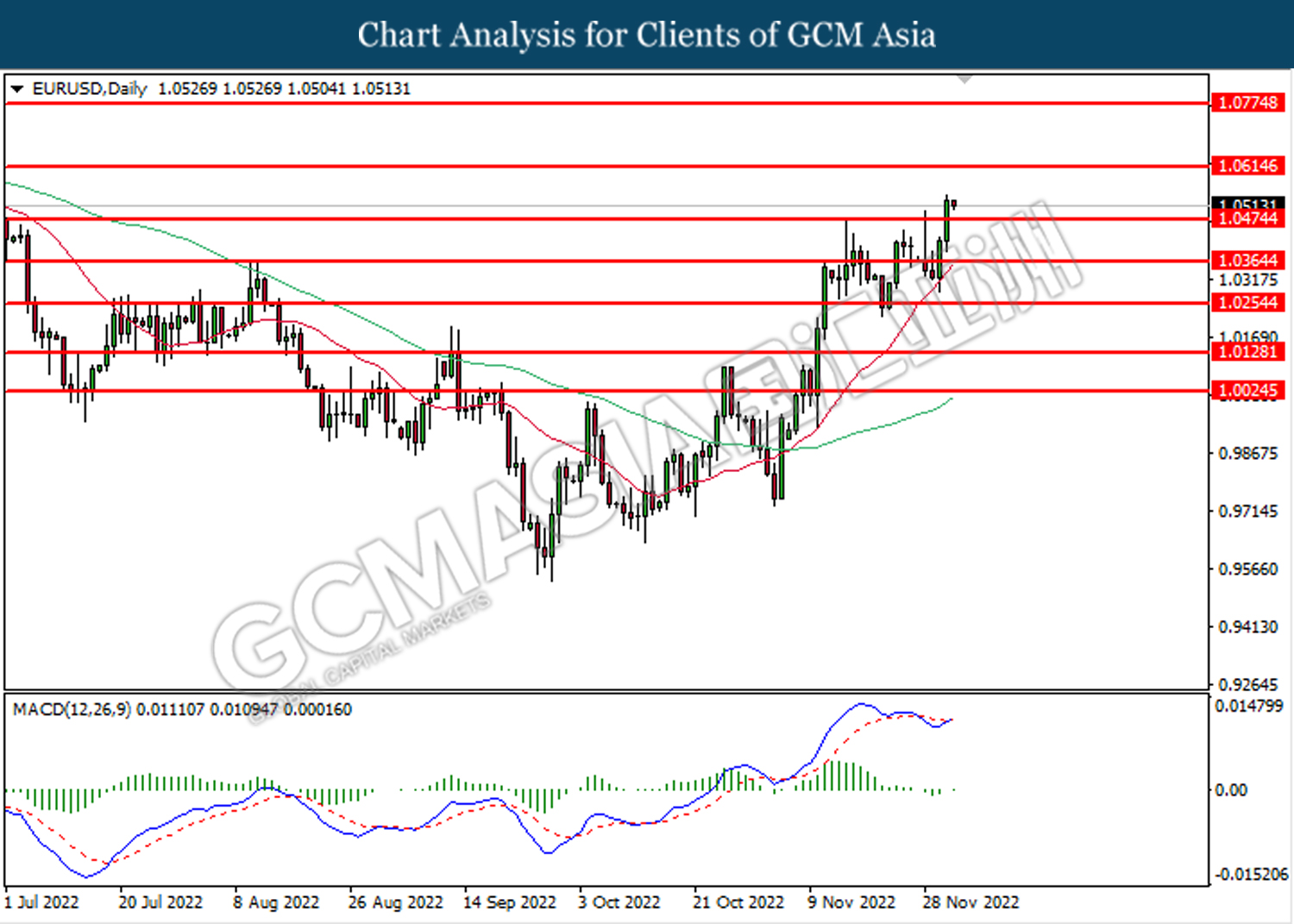
Task: Click the 1.03644 red price label
Action: (1247, 261)
